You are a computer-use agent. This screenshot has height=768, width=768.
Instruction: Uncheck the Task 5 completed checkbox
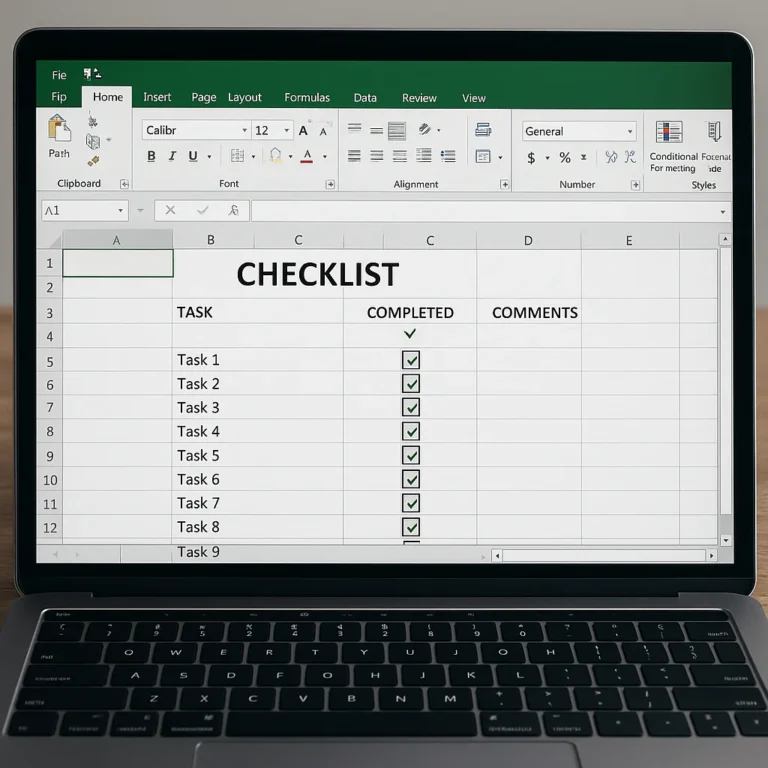click(x=410, y=455)
